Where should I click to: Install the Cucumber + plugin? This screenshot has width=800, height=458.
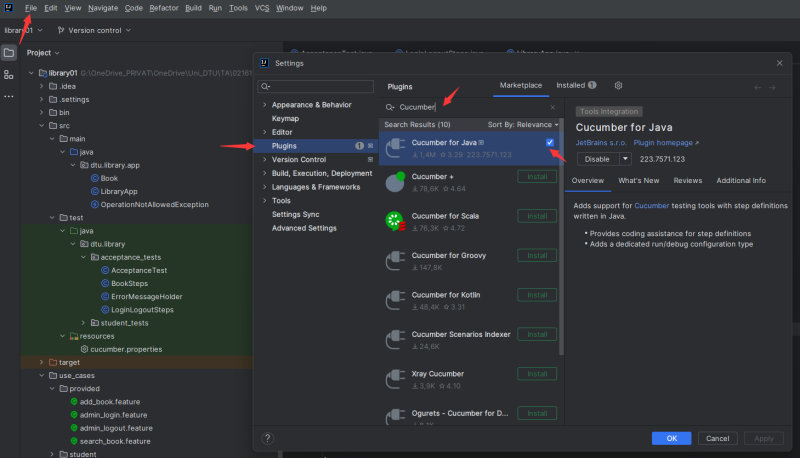pyautogui.click(x=537, y=176)
